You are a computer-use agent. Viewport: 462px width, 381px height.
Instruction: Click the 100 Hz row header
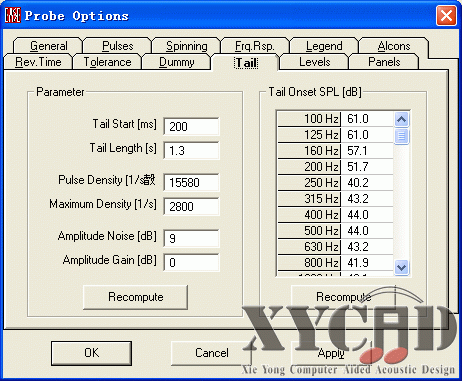pyautogui.click(x=309, y=119)
